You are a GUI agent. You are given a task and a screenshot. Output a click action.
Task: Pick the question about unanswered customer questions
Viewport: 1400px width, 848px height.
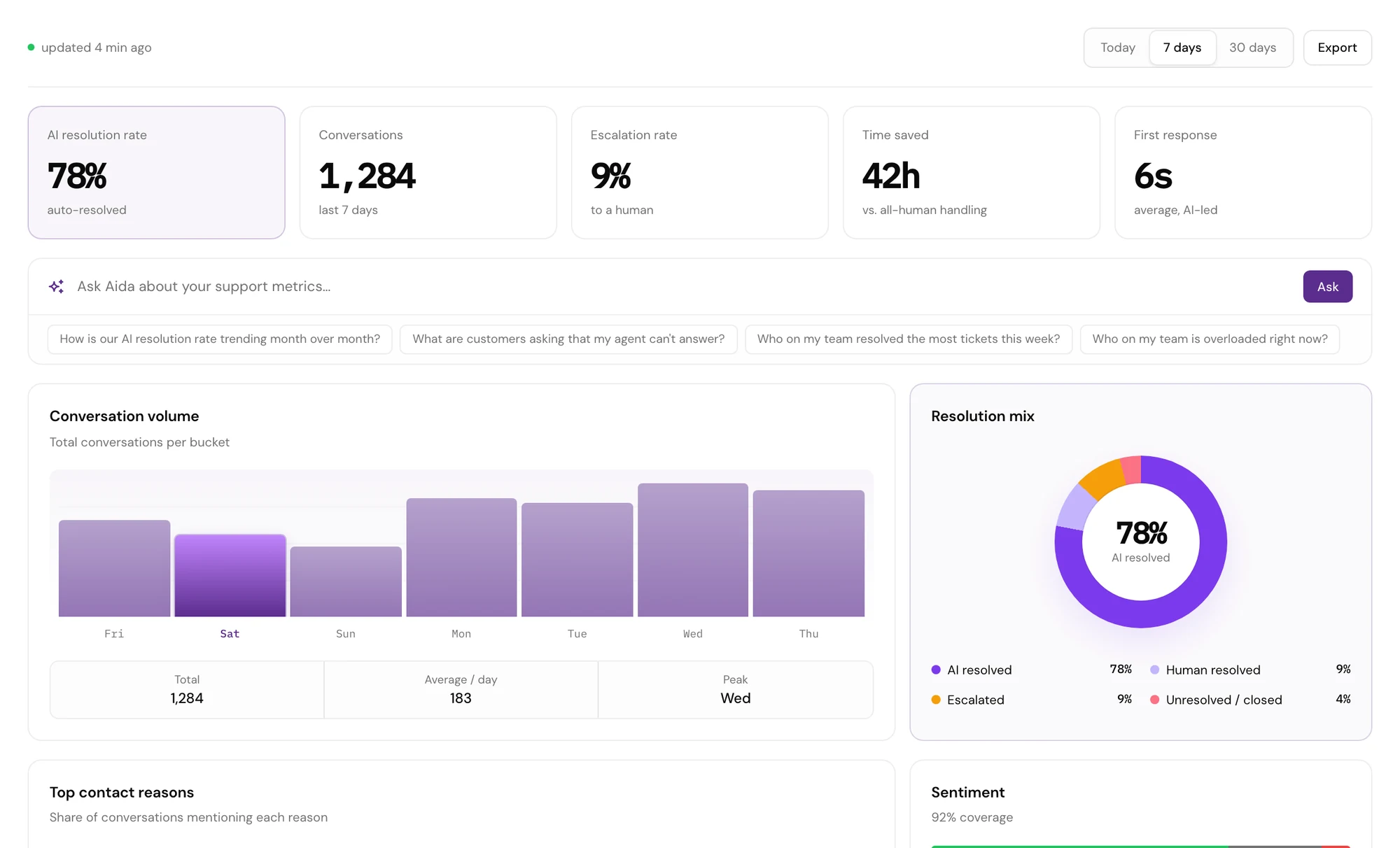point(568,339)
